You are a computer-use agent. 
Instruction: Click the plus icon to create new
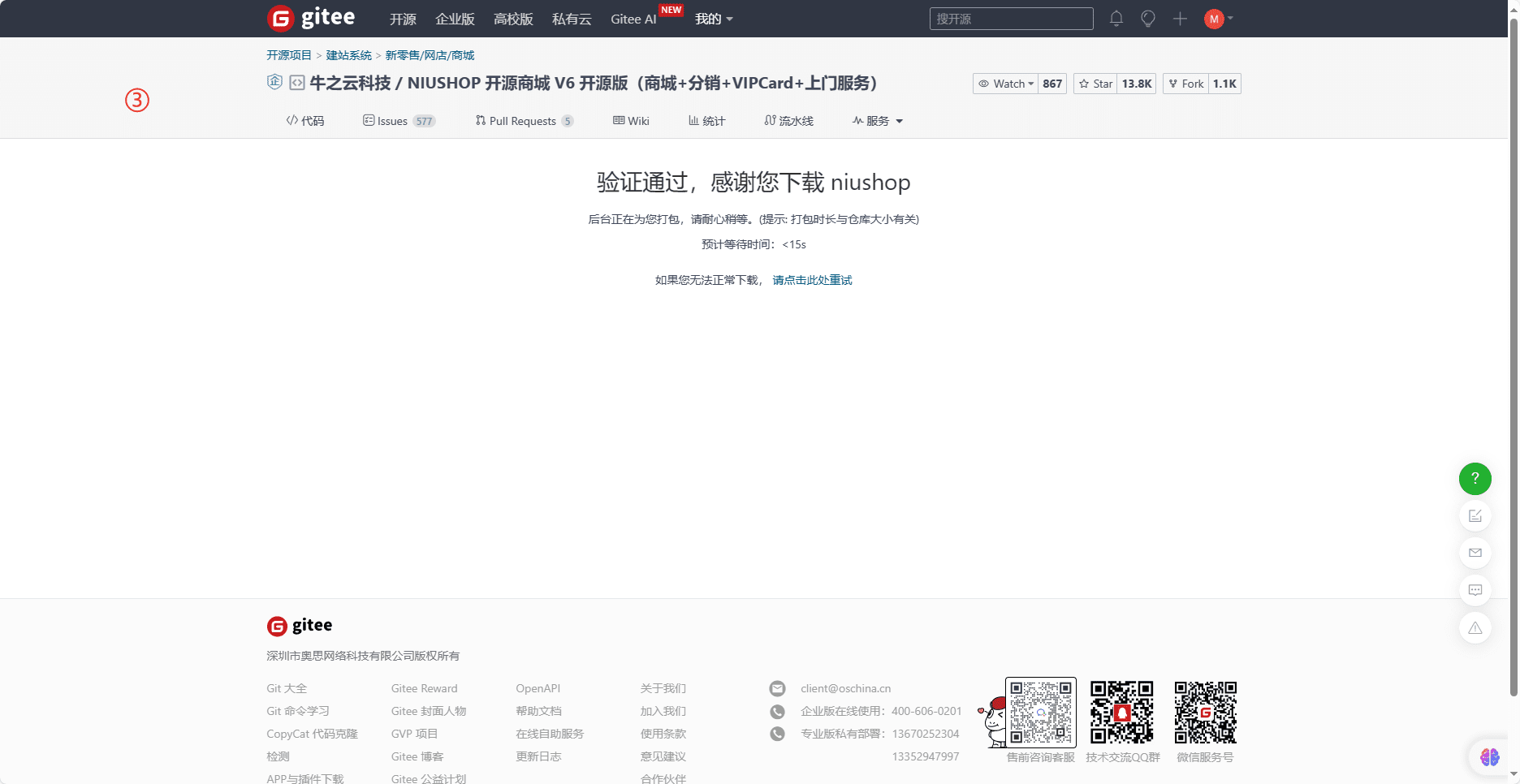pyautogui.click(x=1180, y=19)
